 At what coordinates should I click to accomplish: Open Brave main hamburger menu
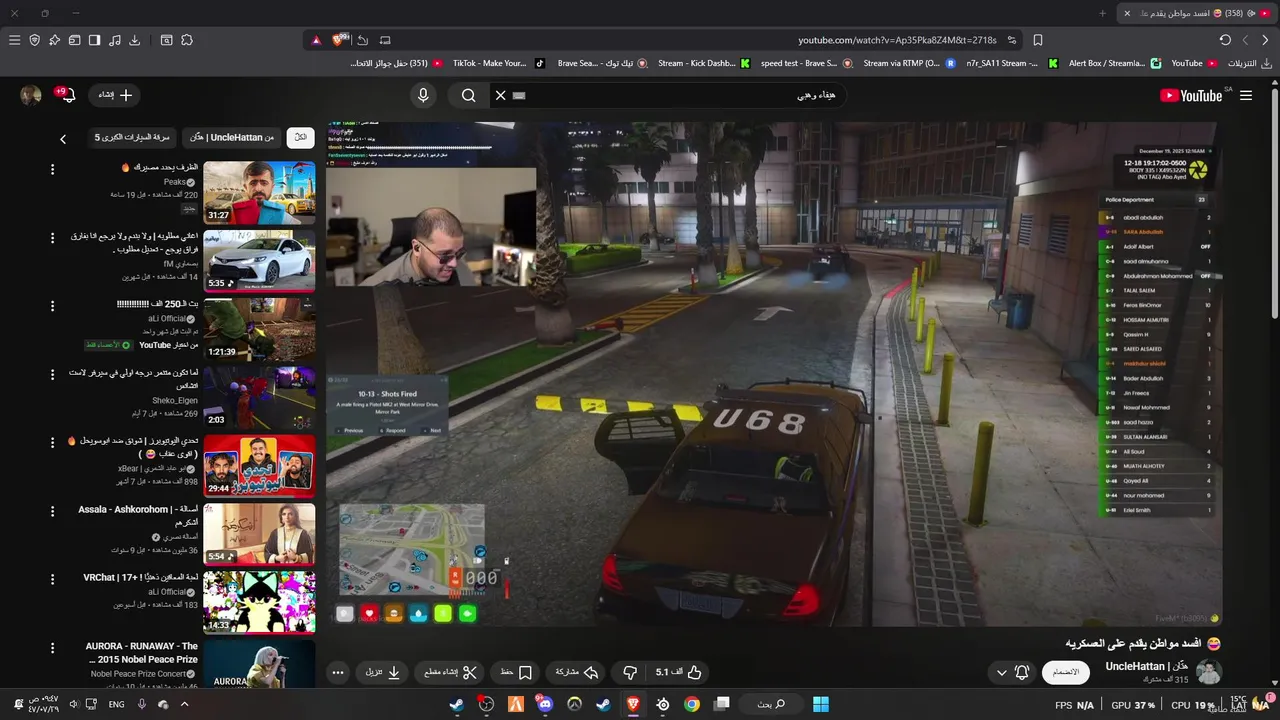(x=14, y=40)
